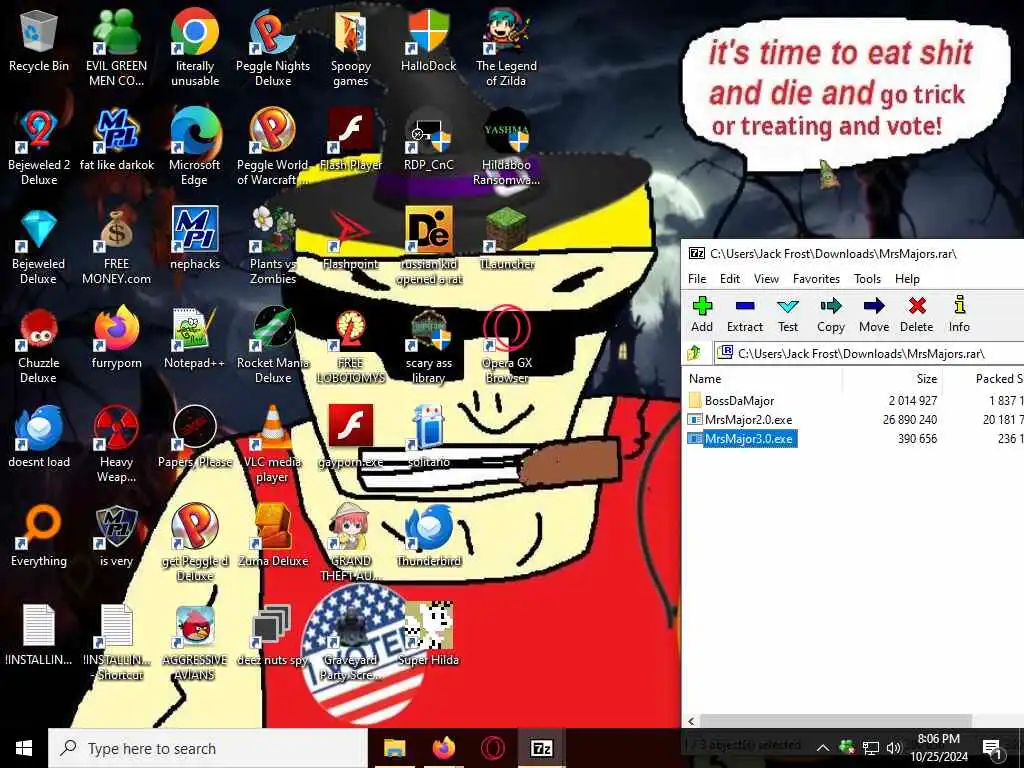Click the volume speaker tray icon
The image size is (1024, 768).
(x=894, y=748)
